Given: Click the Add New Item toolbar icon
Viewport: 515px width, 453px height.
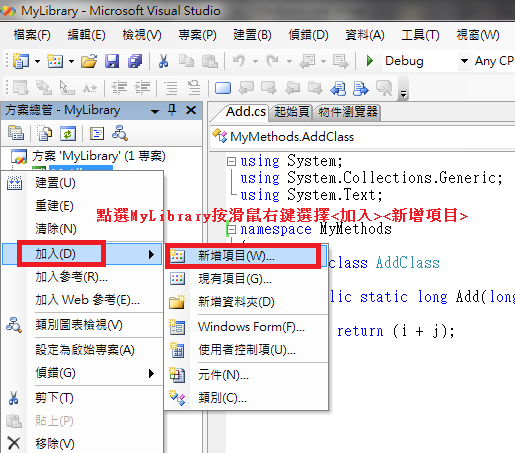Looking at the screenshot, I should tap(55, 61).
